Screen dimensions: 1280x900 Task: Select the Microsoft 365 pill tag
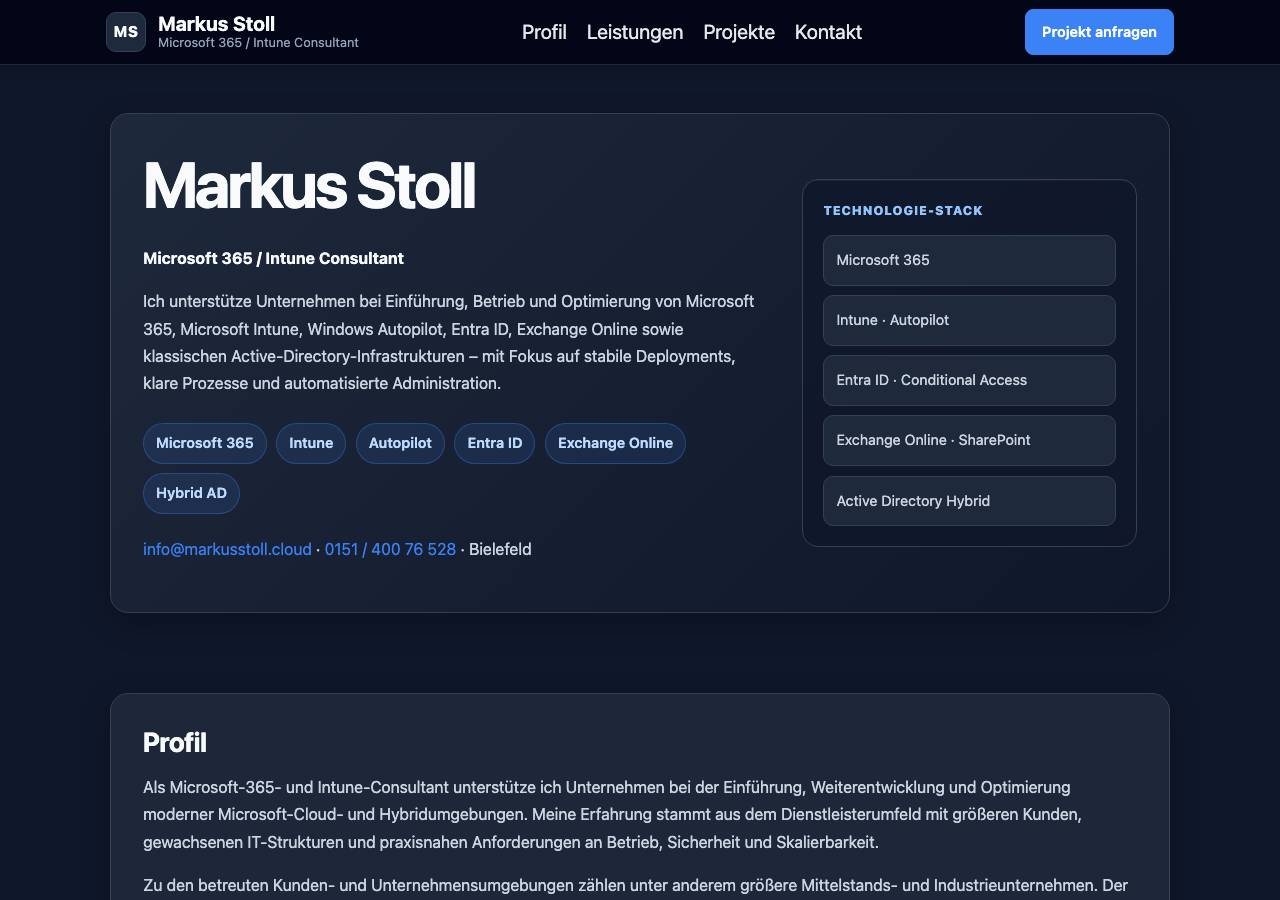[x=205, y=443]
